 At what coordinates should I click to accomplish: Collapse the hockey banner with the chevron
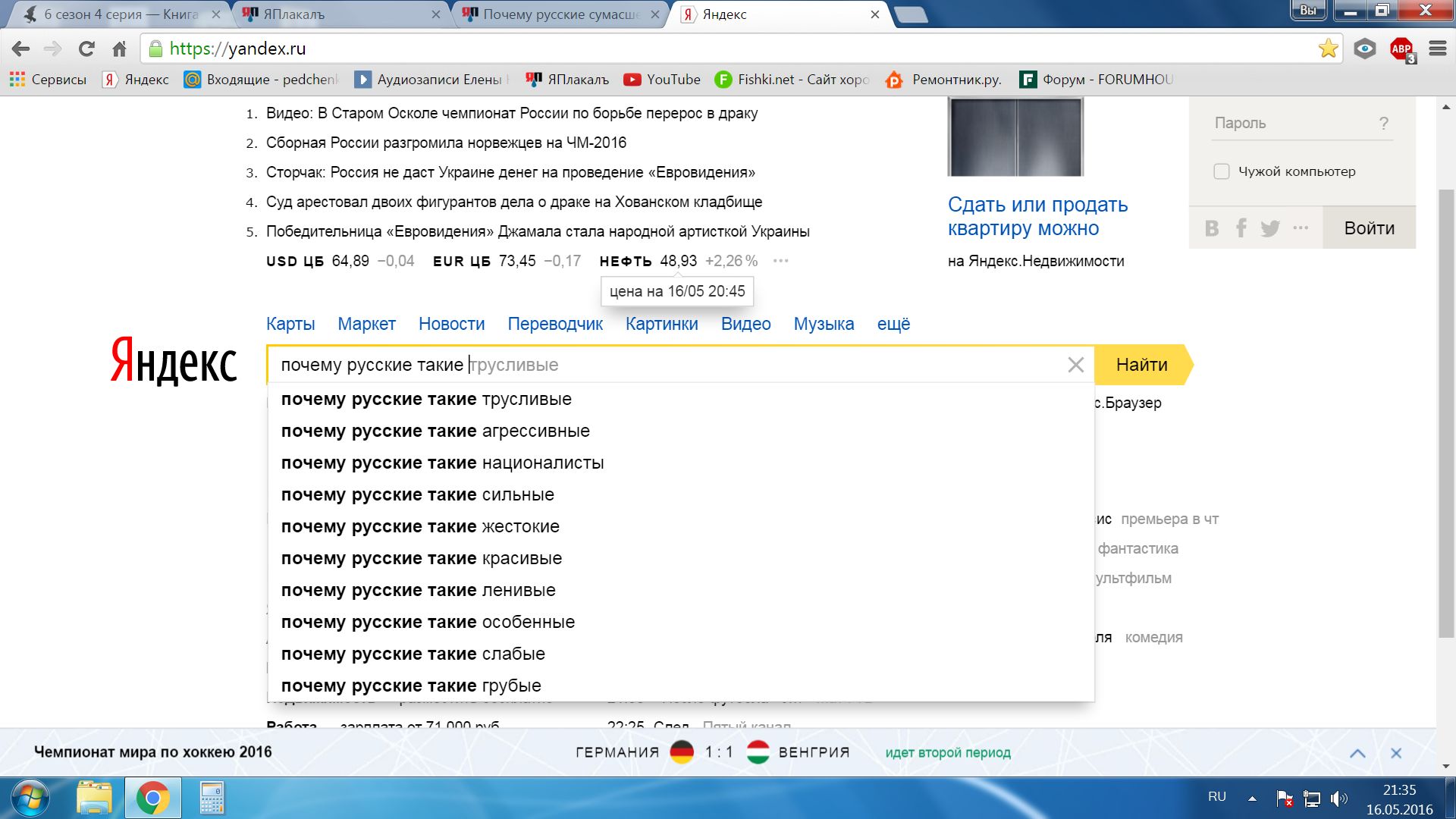1357,753
